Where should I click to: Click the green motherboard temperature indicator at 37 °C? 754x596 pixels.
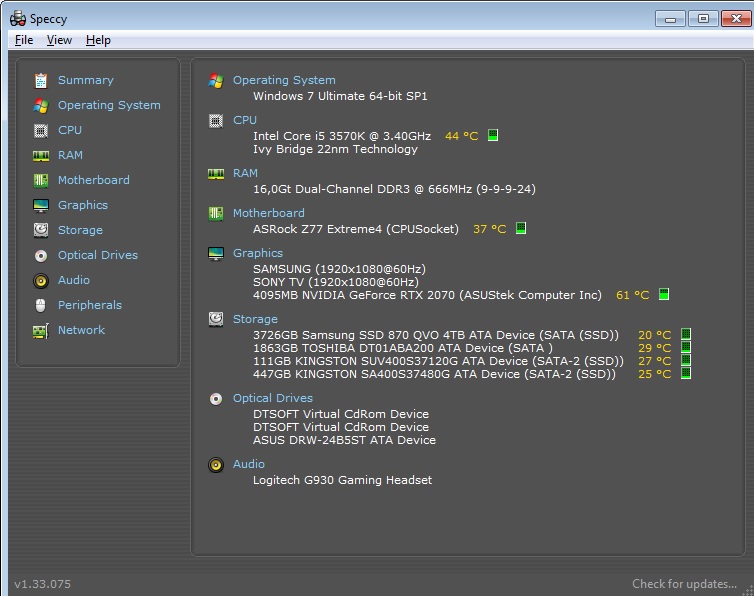[x=521, y=228]
